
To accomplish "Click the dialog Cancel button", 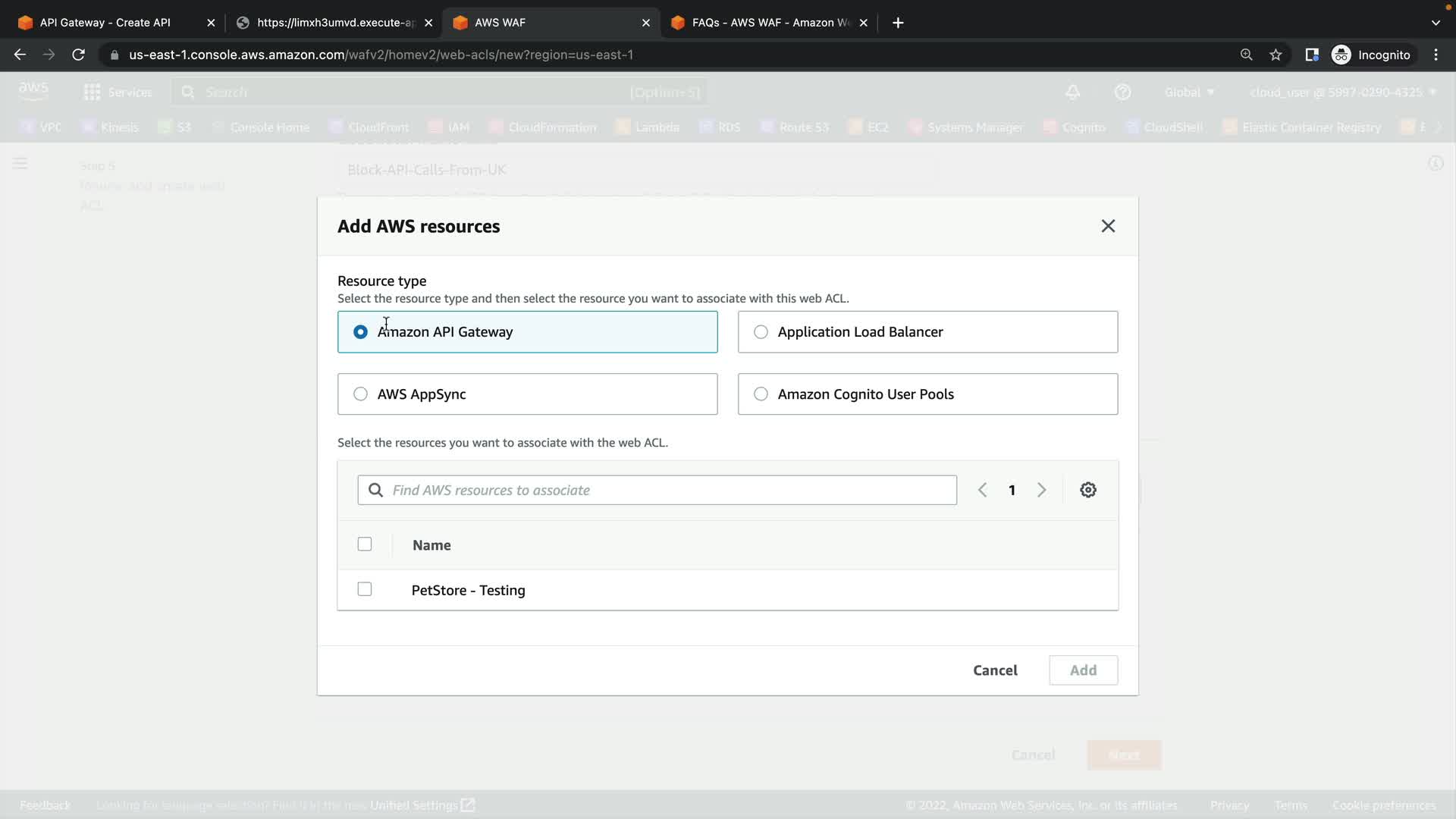I will pos(995,670).
